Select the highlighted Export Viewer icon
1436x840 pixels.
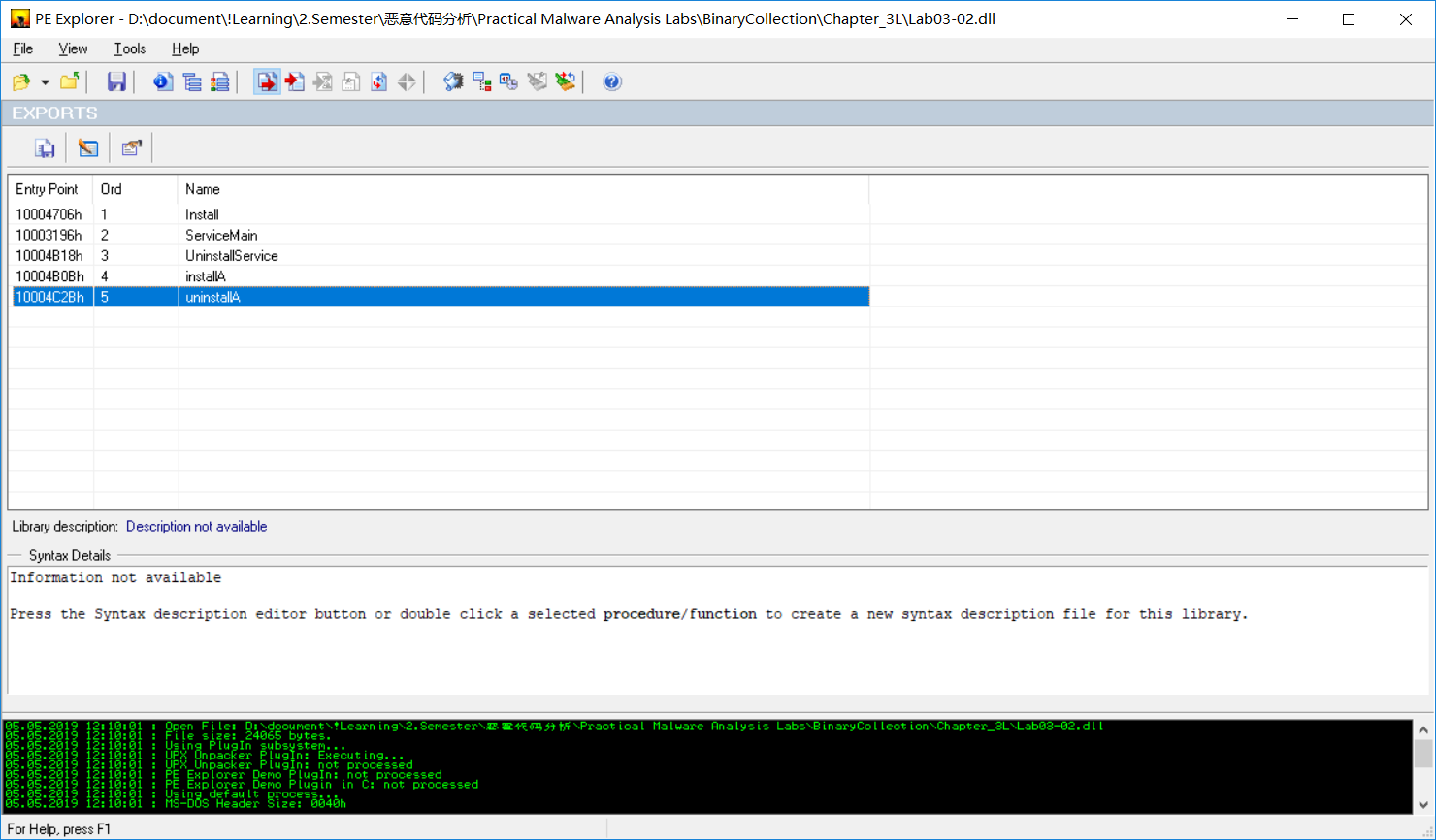[267, 81]
